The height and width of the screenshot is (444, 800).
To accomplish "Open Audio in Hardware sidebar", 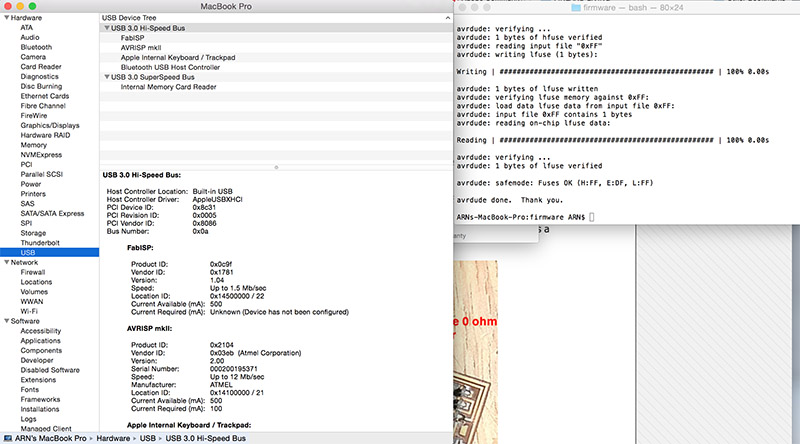I will 30,37.
